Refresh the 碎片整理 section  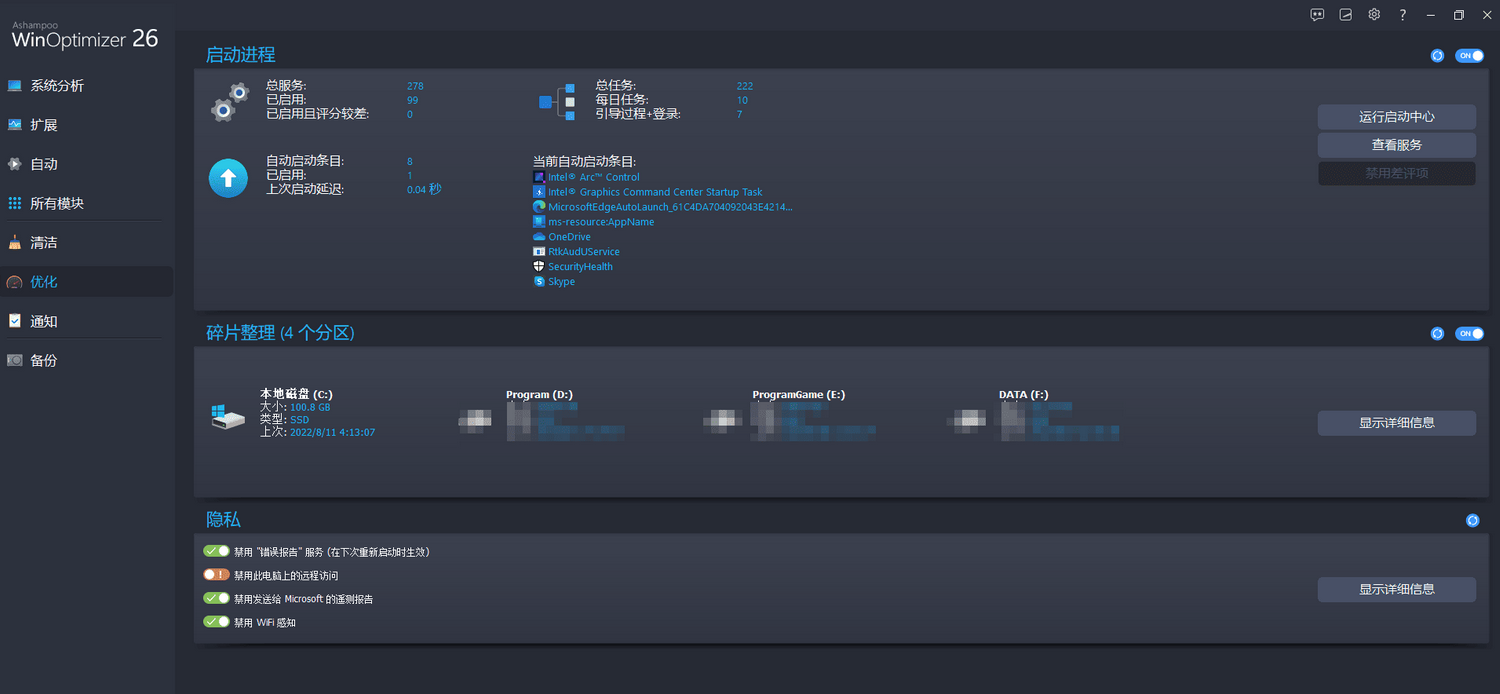[x=1437, y=333]
